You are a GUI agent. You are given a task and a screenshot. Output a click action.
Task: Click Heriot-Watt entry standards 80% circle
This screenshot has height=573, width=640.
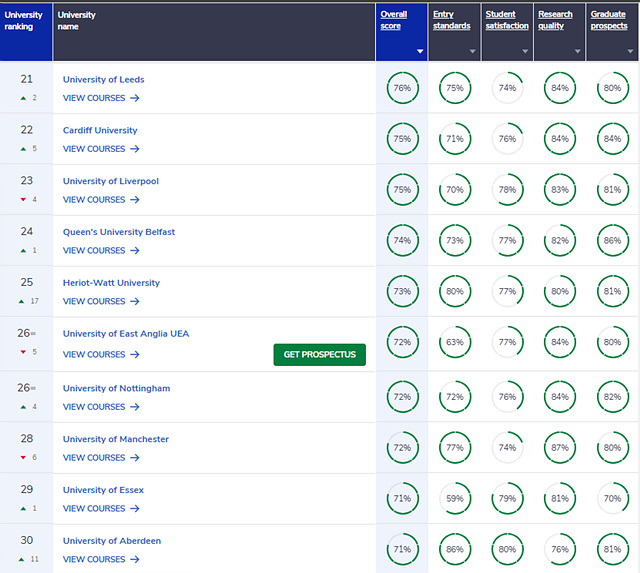455,291
